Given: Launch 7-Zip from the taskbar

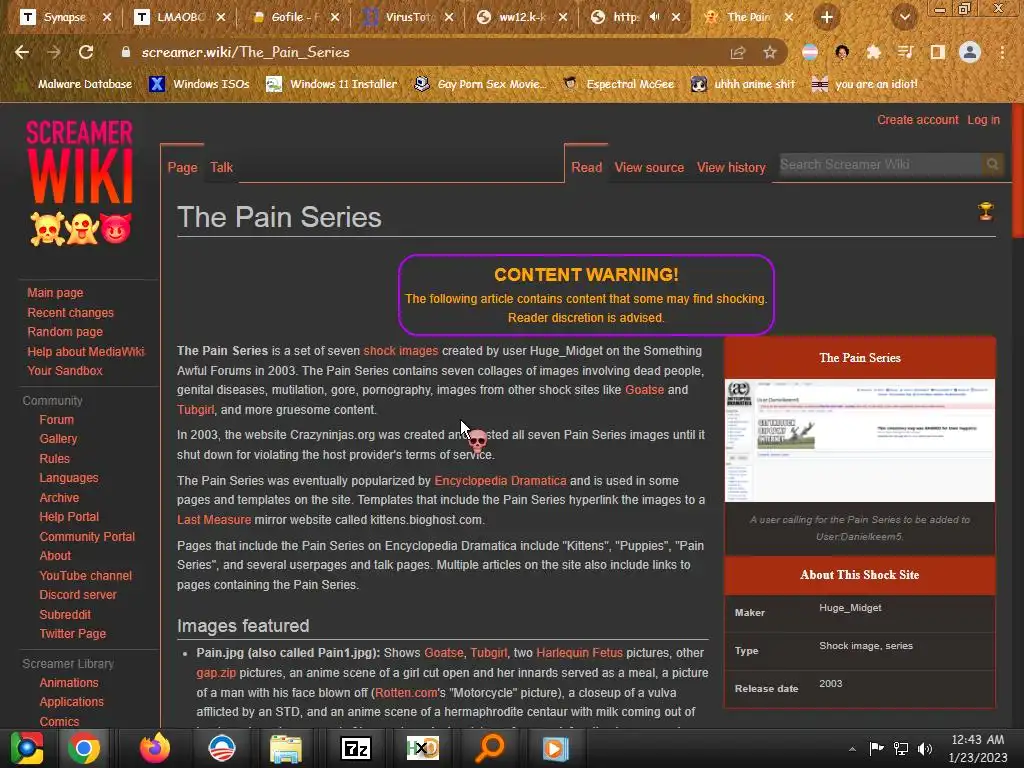Looking at the screenshot, I should (x=356, y=748).
